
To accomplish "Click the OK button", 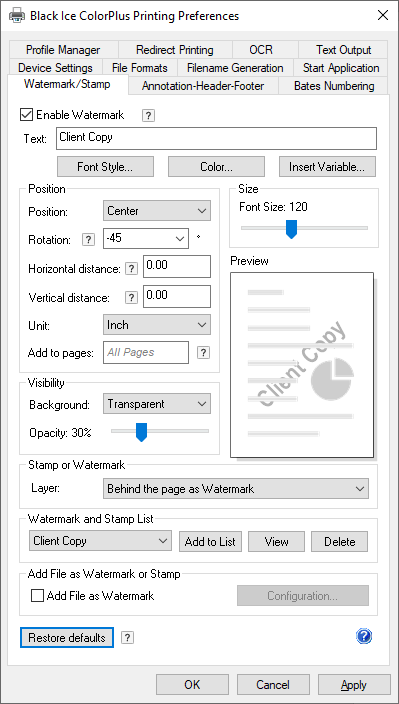I will pyautogui.click(x=192, y=685).
